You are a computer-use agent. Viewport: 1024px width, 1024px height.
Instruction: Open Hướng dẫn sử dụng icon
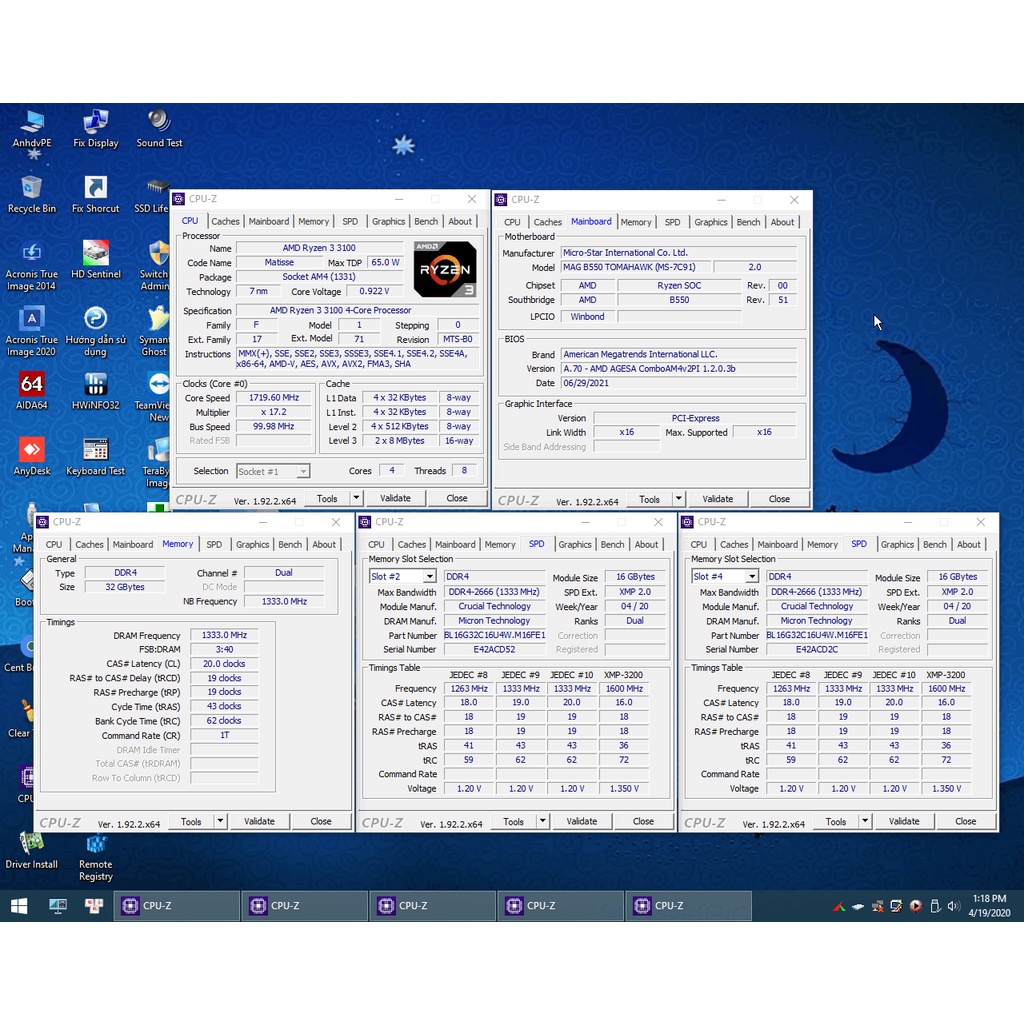tap(95, 332)
